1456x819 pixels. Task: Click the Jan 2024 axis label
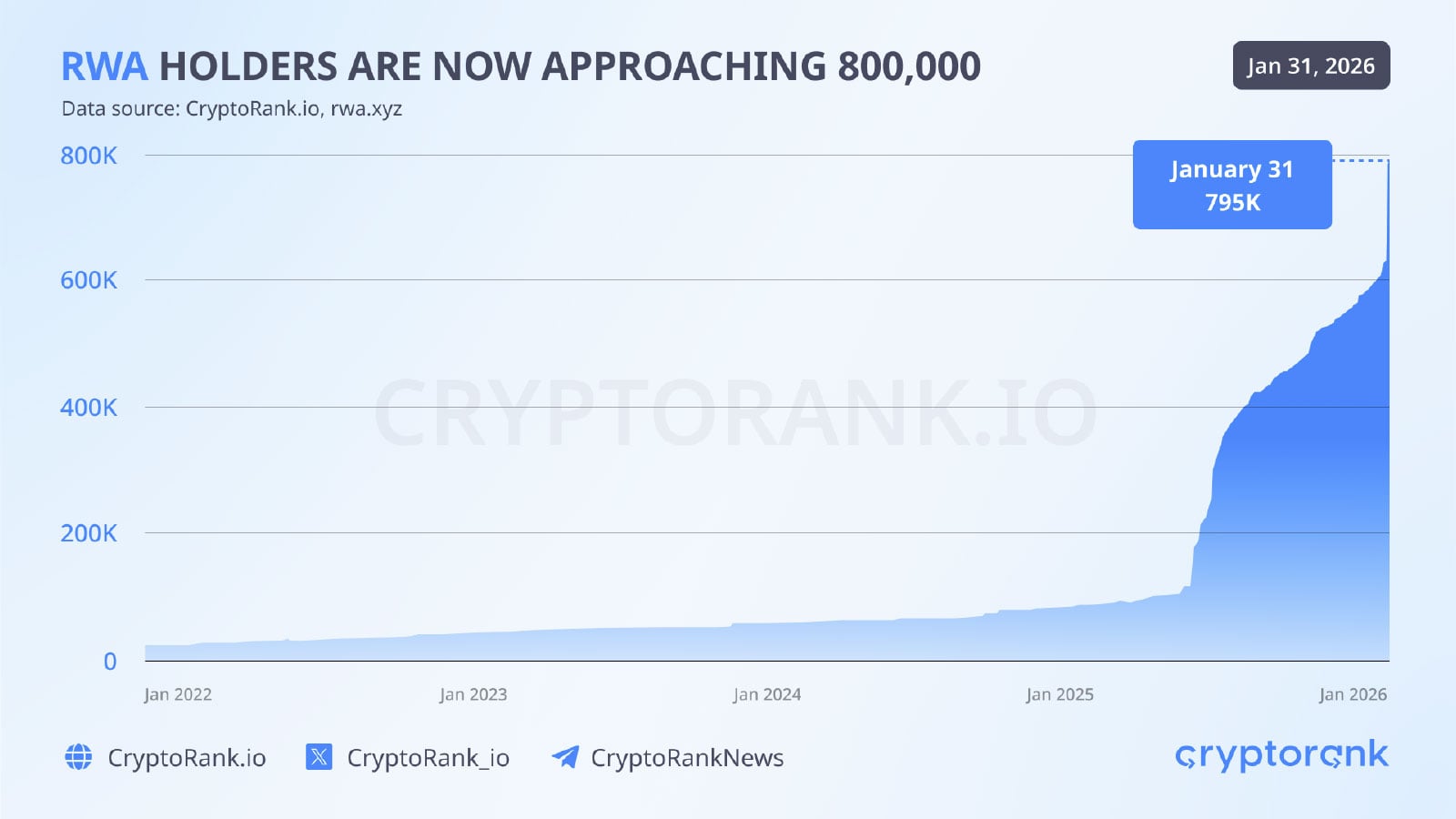(x=767, y=694)
